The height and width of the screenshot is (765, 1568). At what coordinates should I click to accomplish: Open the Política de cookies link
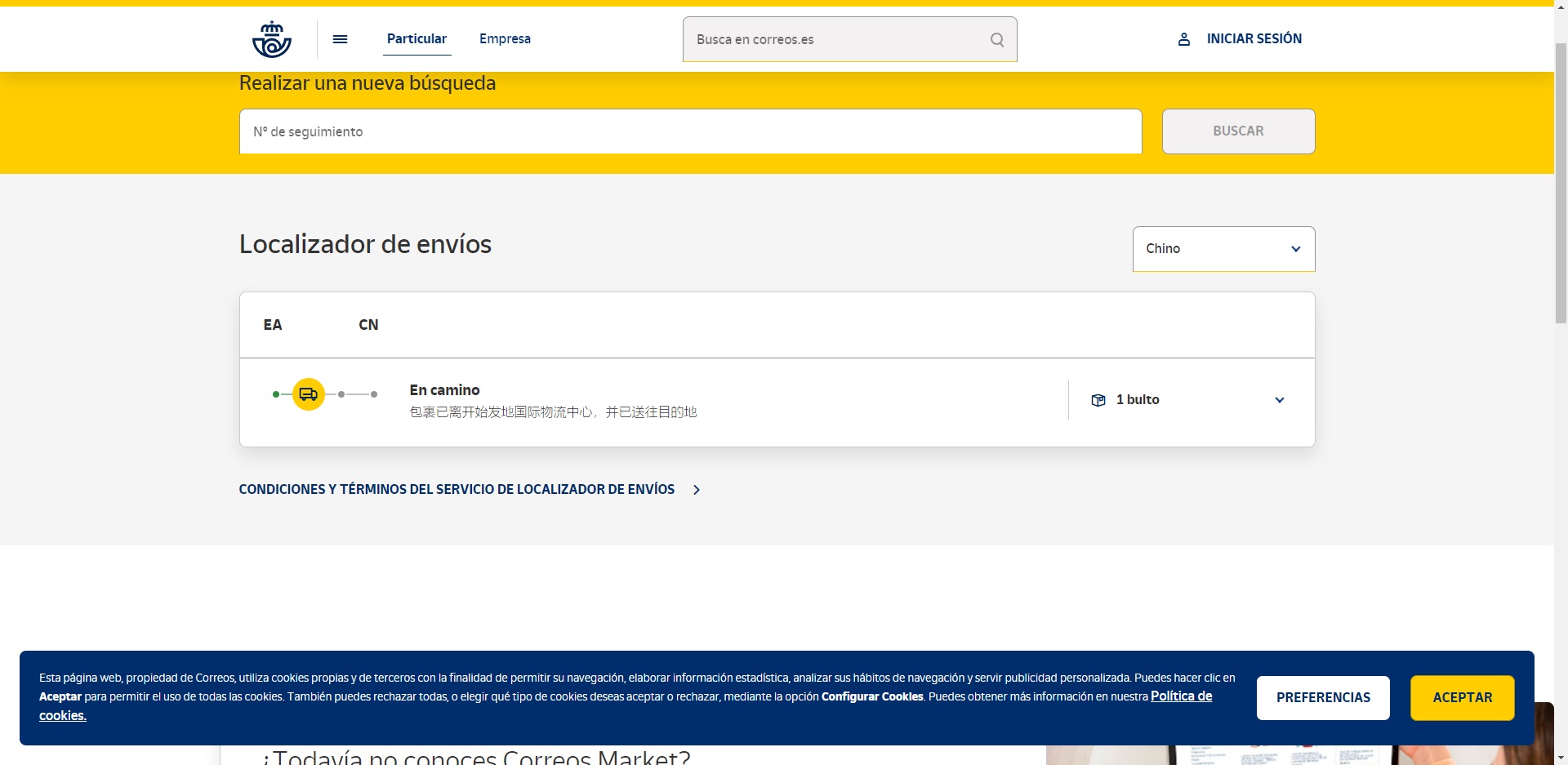point(1181,696)
